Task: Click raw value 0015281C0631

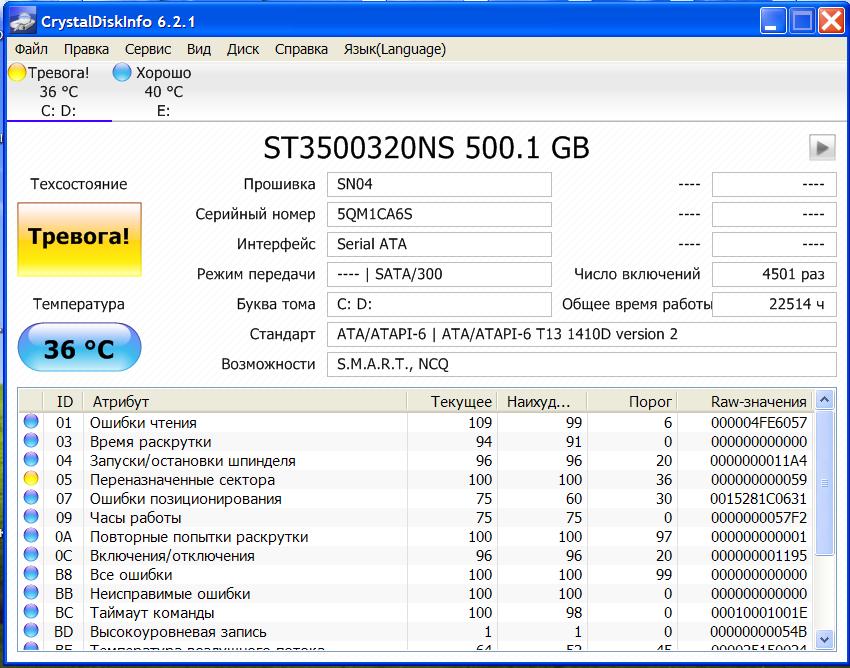Action: pyautogui.click(x=759, y=498)
